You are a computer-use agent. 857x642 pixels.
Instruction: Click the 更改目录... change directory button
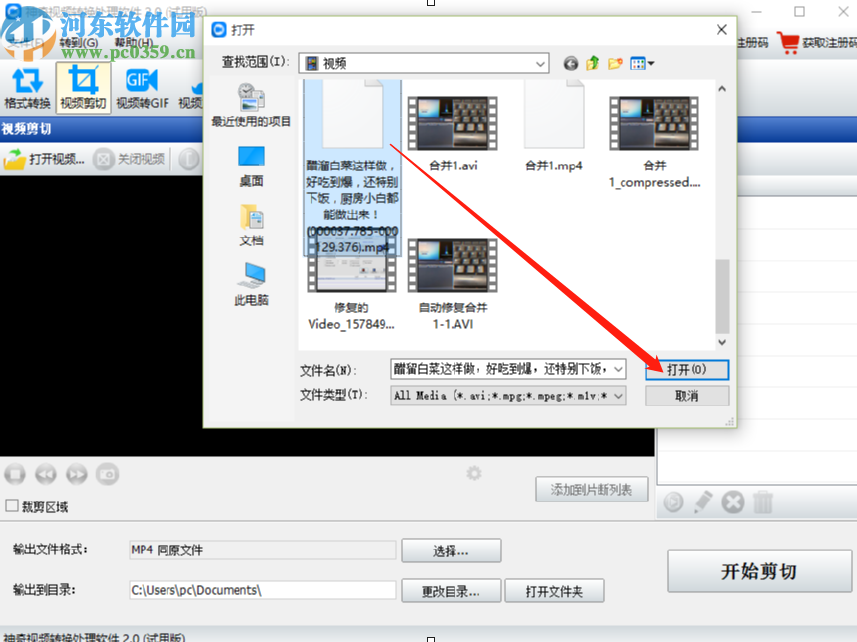click(451, 591)
